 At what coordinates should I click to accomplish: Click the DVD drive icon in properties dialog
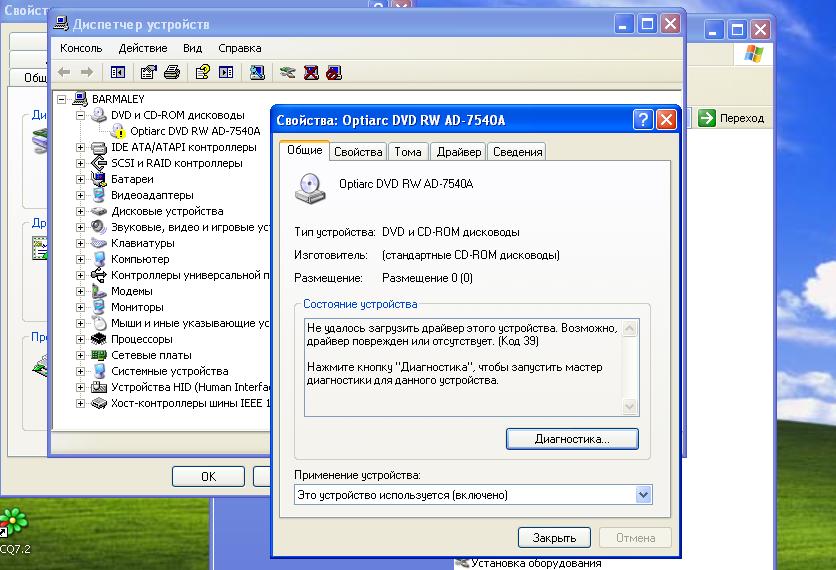(x=310, y=189)
